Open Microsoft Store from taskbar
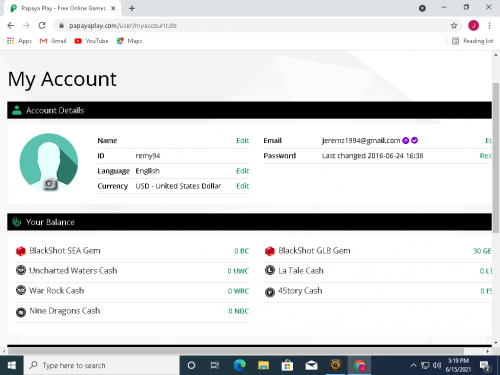 [287, 365]
